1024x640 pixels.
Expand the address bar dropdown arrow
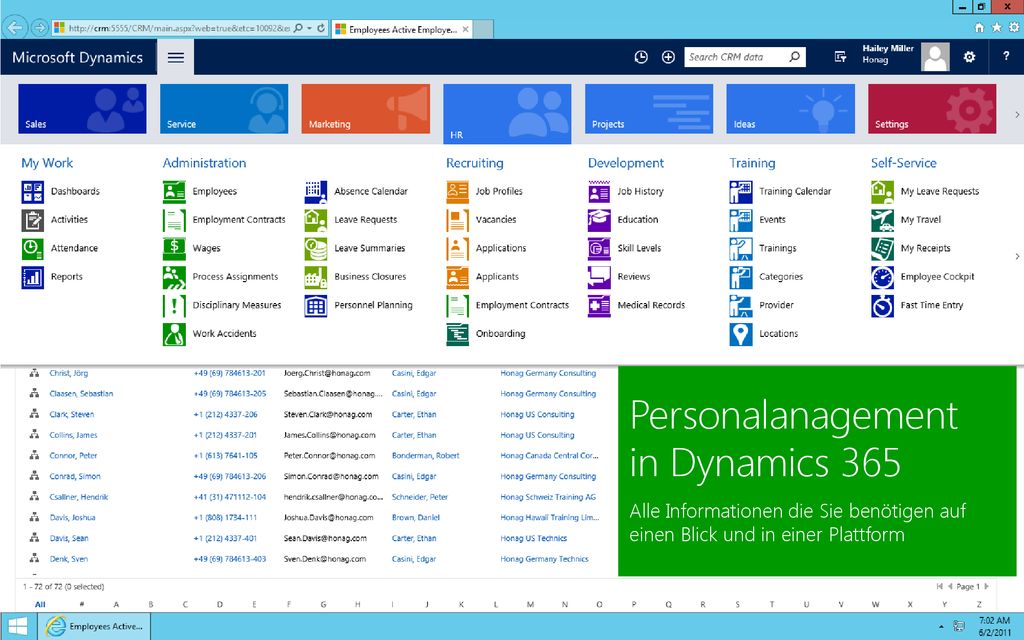pyautogui.click(x=310, y=29)
